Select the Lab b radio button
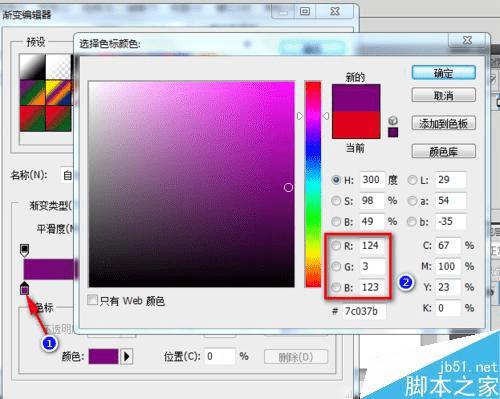The height and width of the screenshot is (399, 500). coord(412,221)
